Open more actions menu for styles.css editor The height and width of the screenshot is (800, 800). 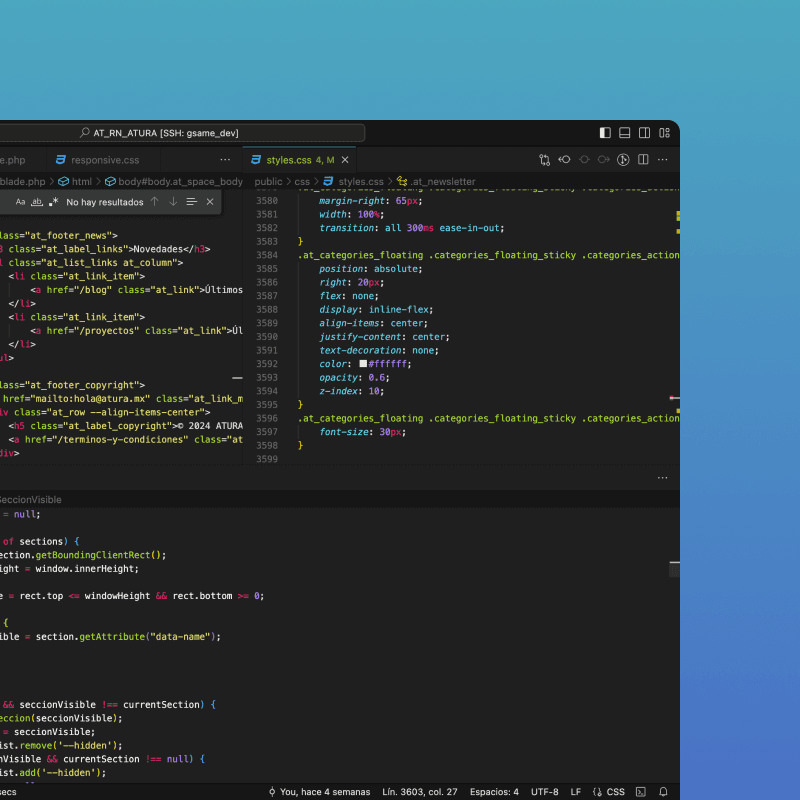click(x=663, y=160)
